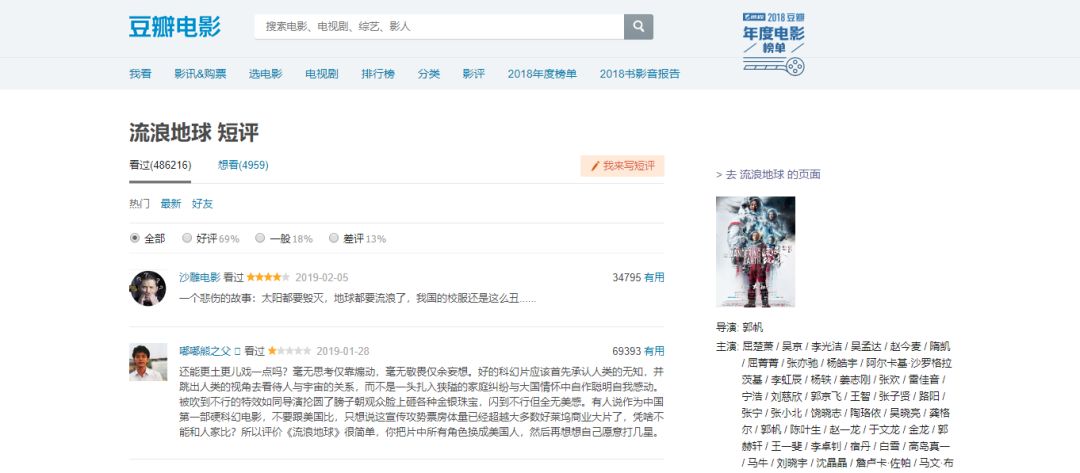Open 电视剧 navigation item

(x=322, y=74)
